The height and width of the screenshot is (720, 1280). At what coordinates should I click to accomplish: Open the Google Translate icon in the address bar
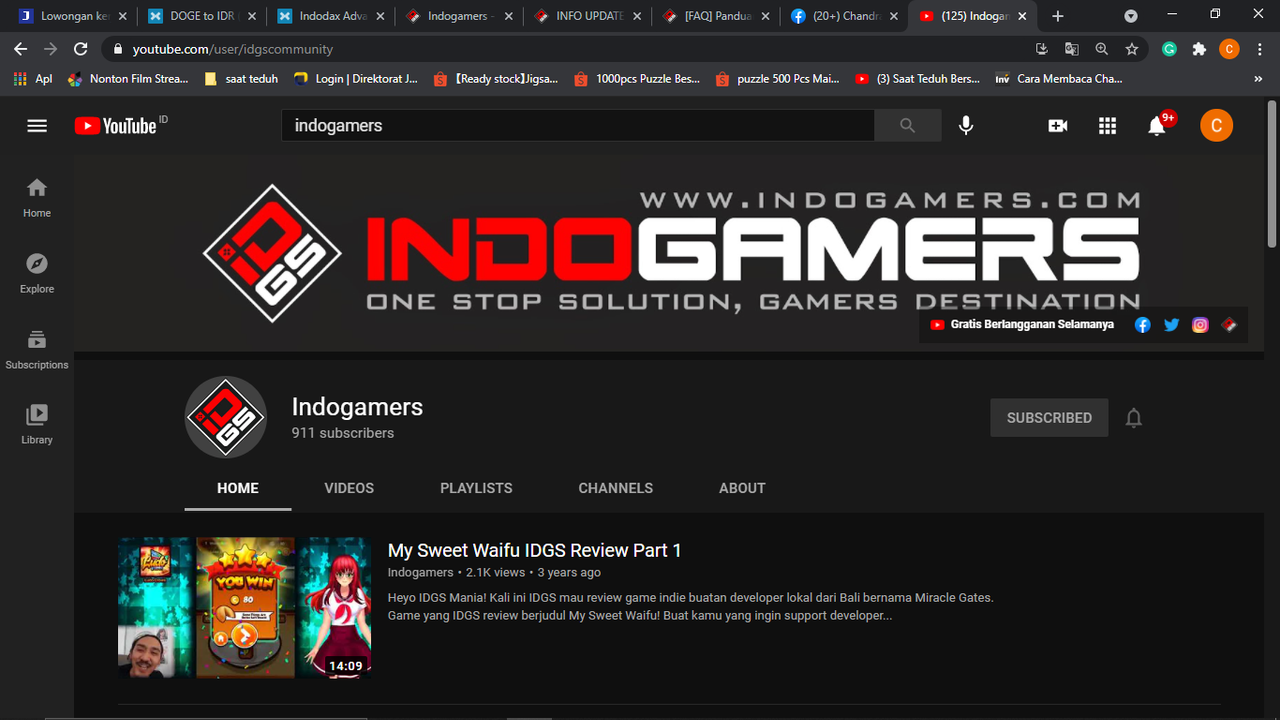1072,49
